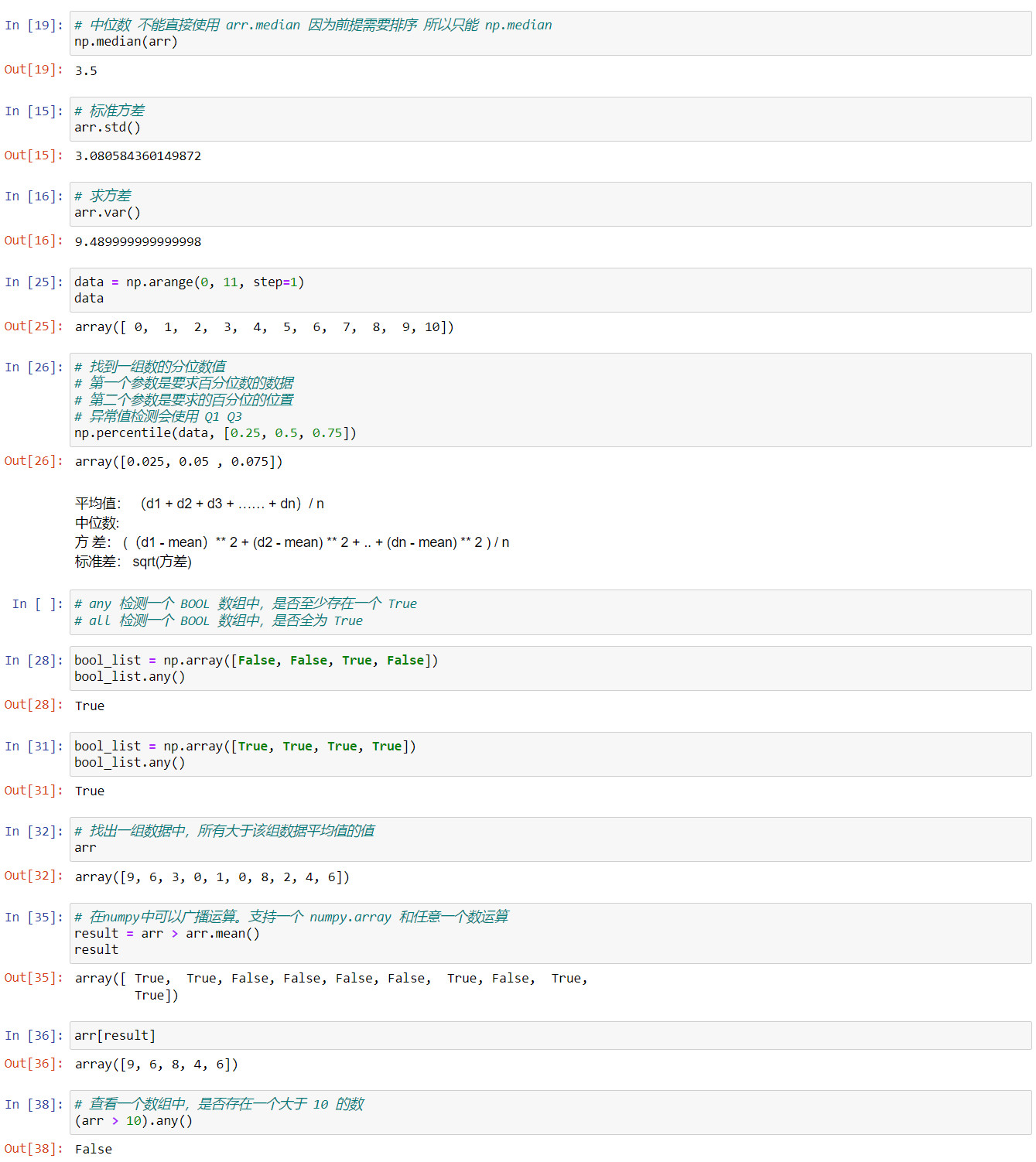1036x1162 pixels.
Task: Click output array([9, 6, 8, 4, 6])
Action: pos(156,1065)
